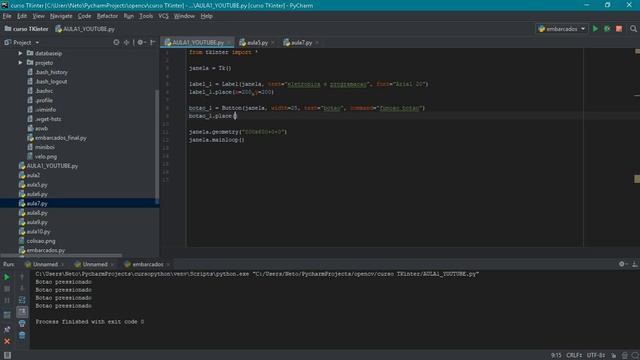Start debugging with the bug icon
This screenshot has width=640, height=360.
(607, 29)
